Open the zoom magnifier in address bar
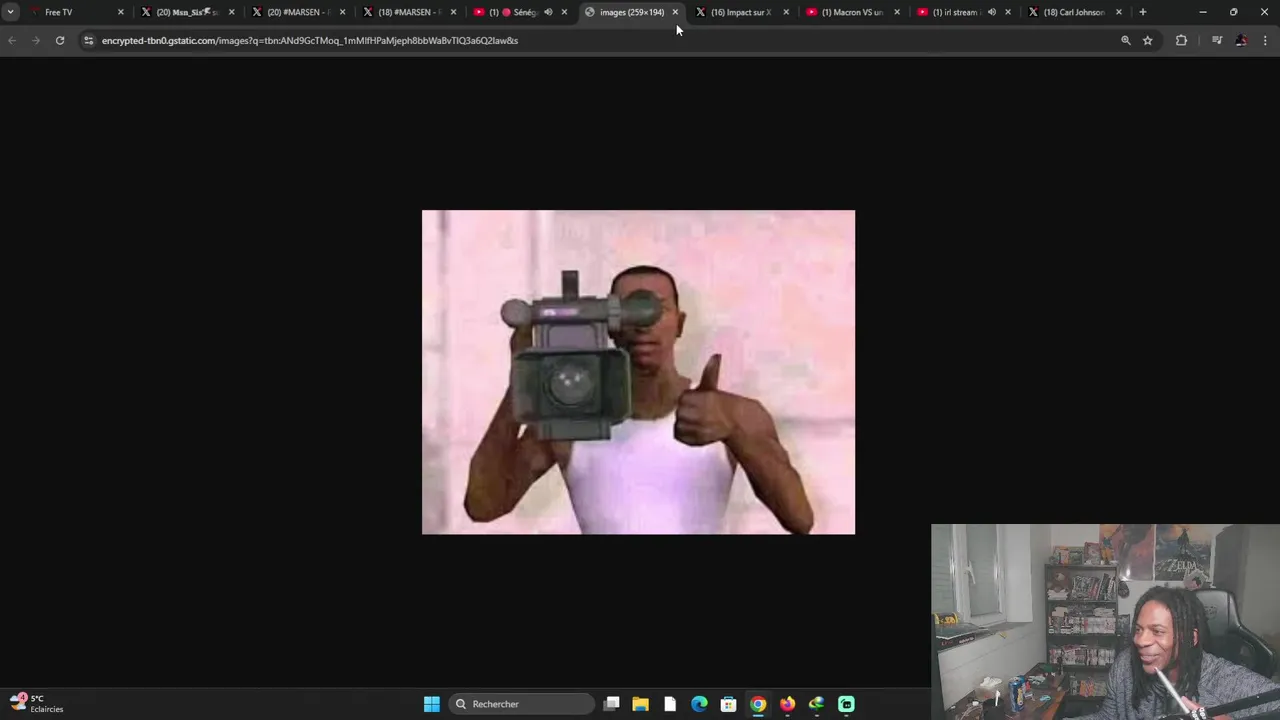1280x720 pixels. coord(1126,40)
